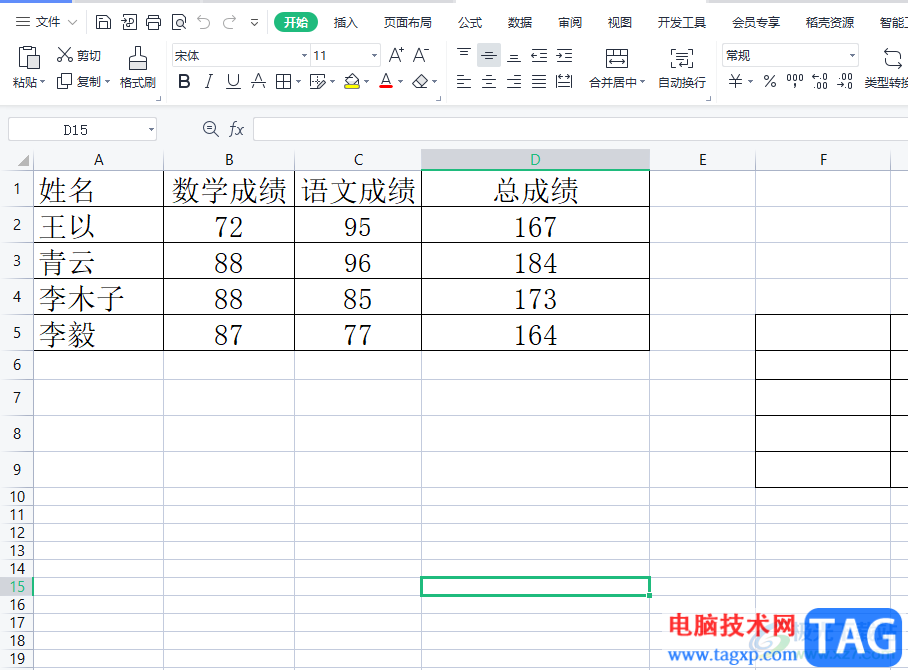The height and width of the screenshot is (670, 908).
Task: Cut selection with 剪切
Action: [x=79, y=55]
